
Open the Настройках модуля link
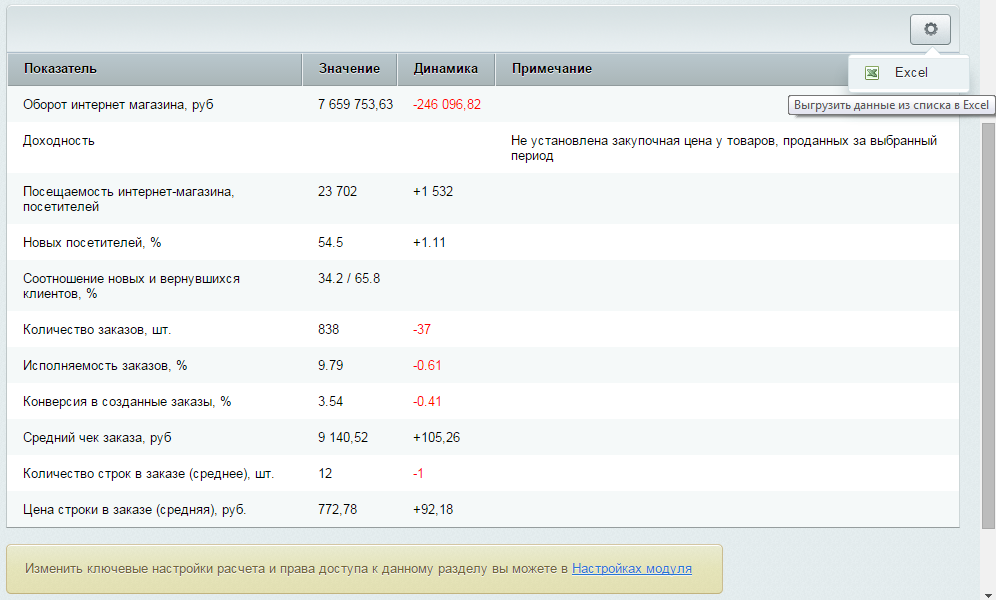click(631, 568)
